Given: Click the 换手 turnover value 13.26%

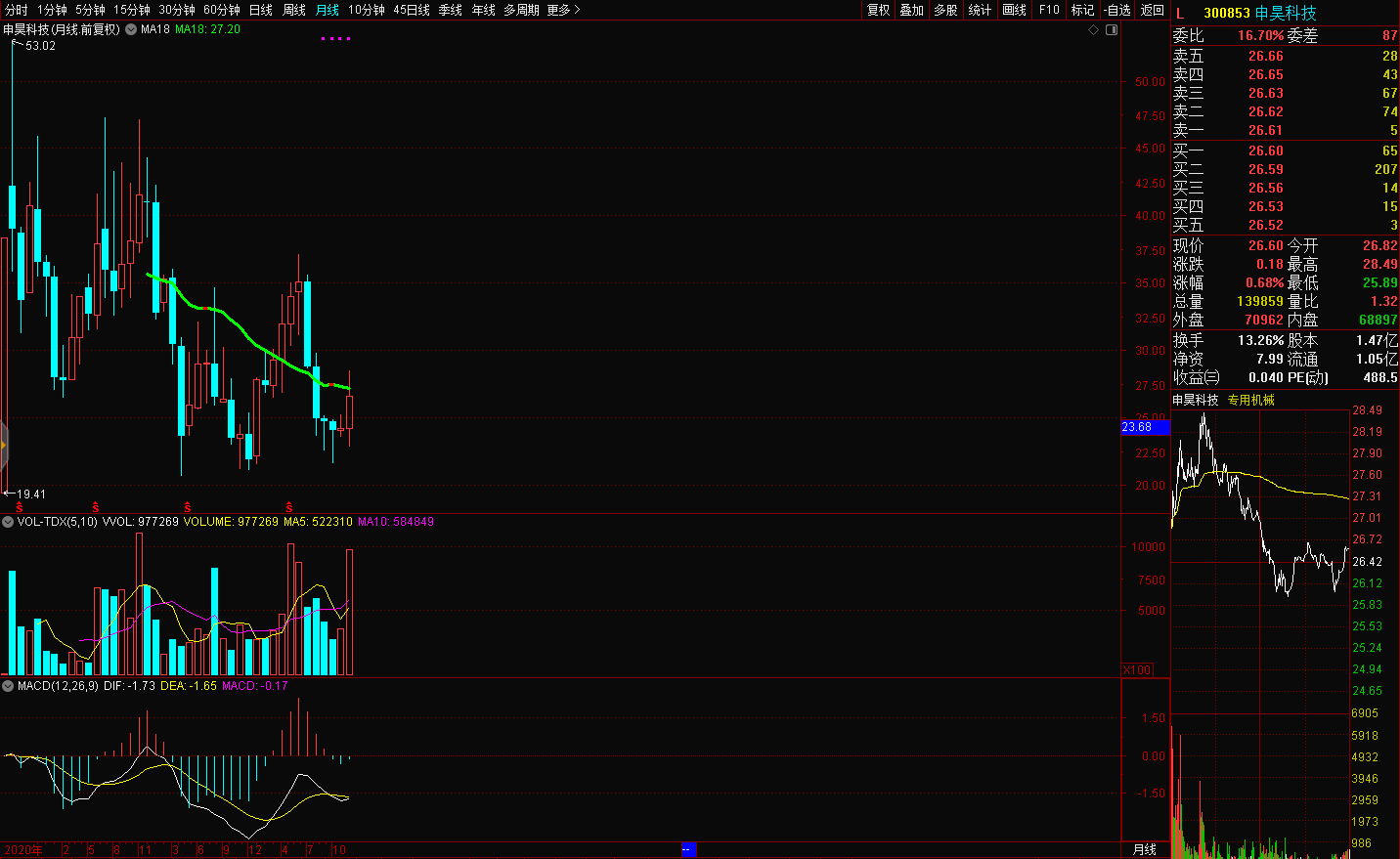Looking at the screenshot, I should tap(1261, 340).
